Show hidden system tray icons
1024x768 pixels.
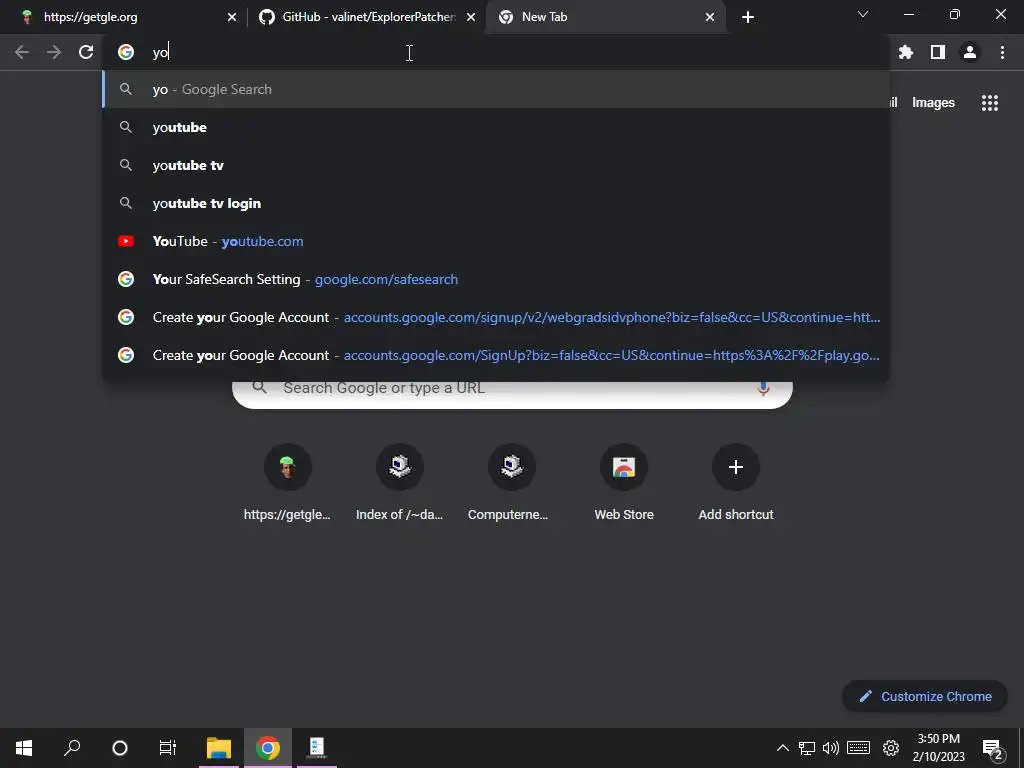point(782,748)
